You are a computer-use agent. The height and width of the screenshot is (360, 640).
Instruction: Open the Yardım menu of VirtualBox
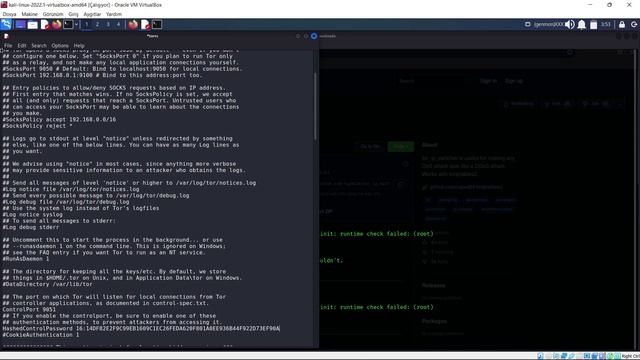[114, 14]
